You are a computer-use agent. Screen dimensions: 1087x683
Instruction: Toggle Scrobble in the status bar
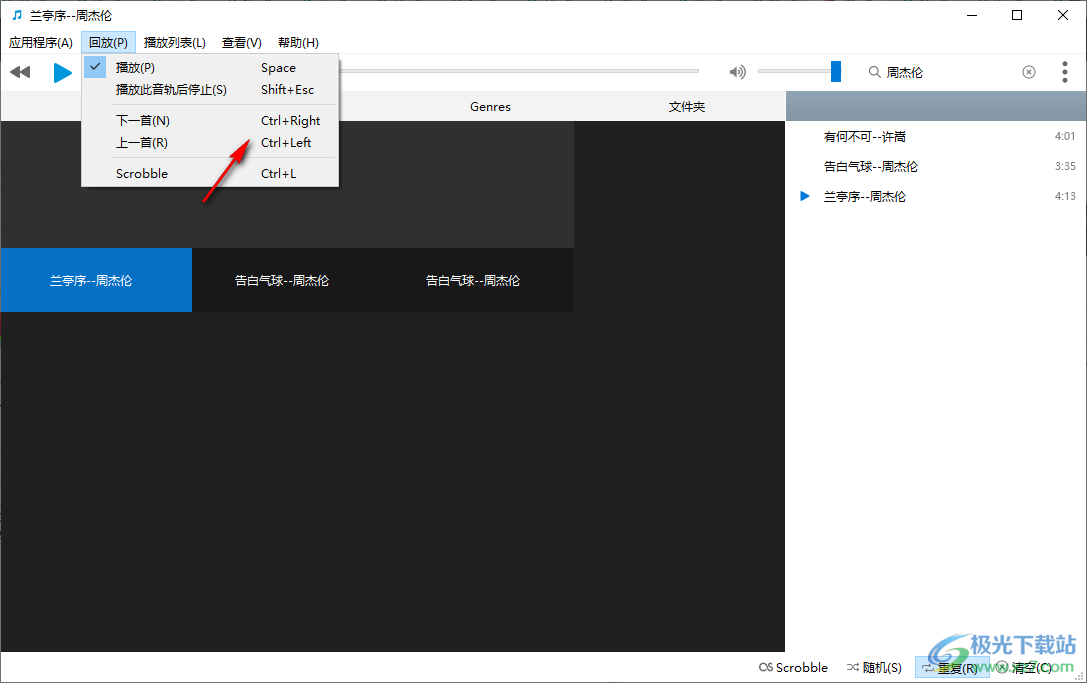tap(793, 668)
